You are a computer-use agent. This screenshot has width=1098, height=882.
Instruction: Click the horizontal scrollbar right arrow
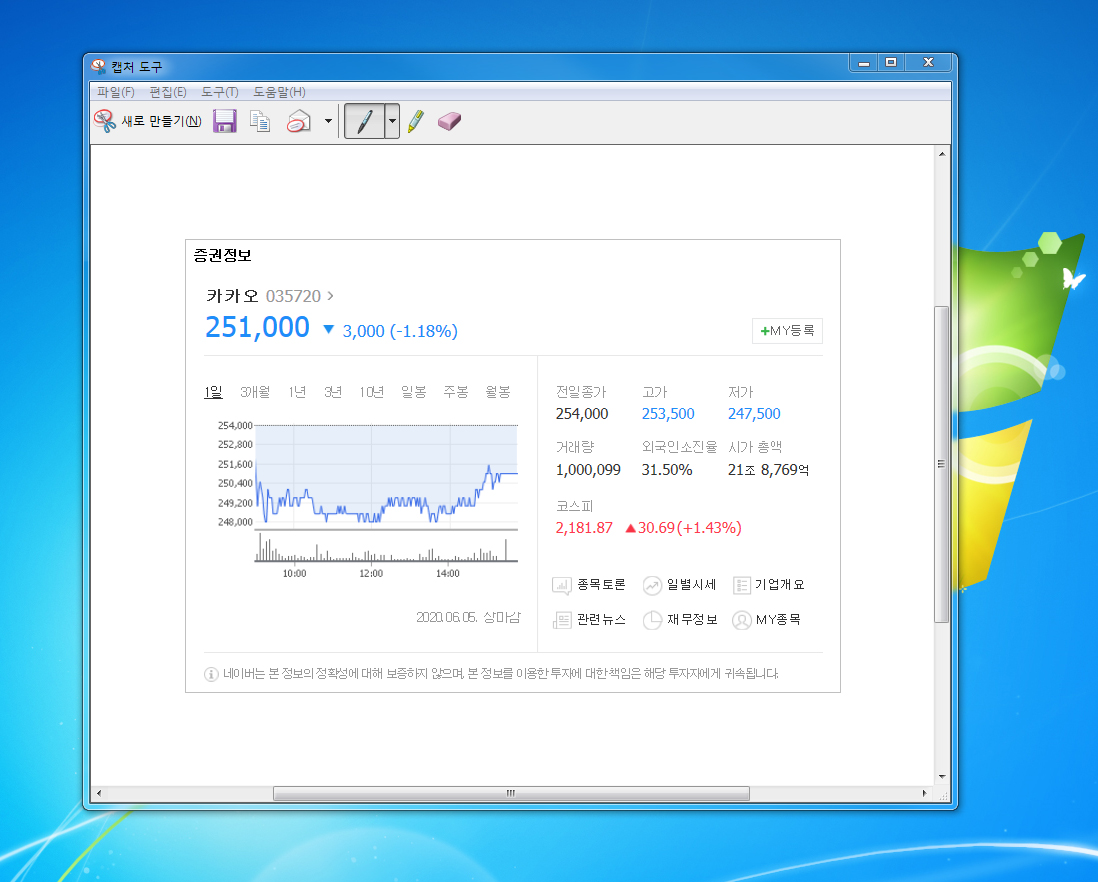pyautogui.click(x=924, y=793)
